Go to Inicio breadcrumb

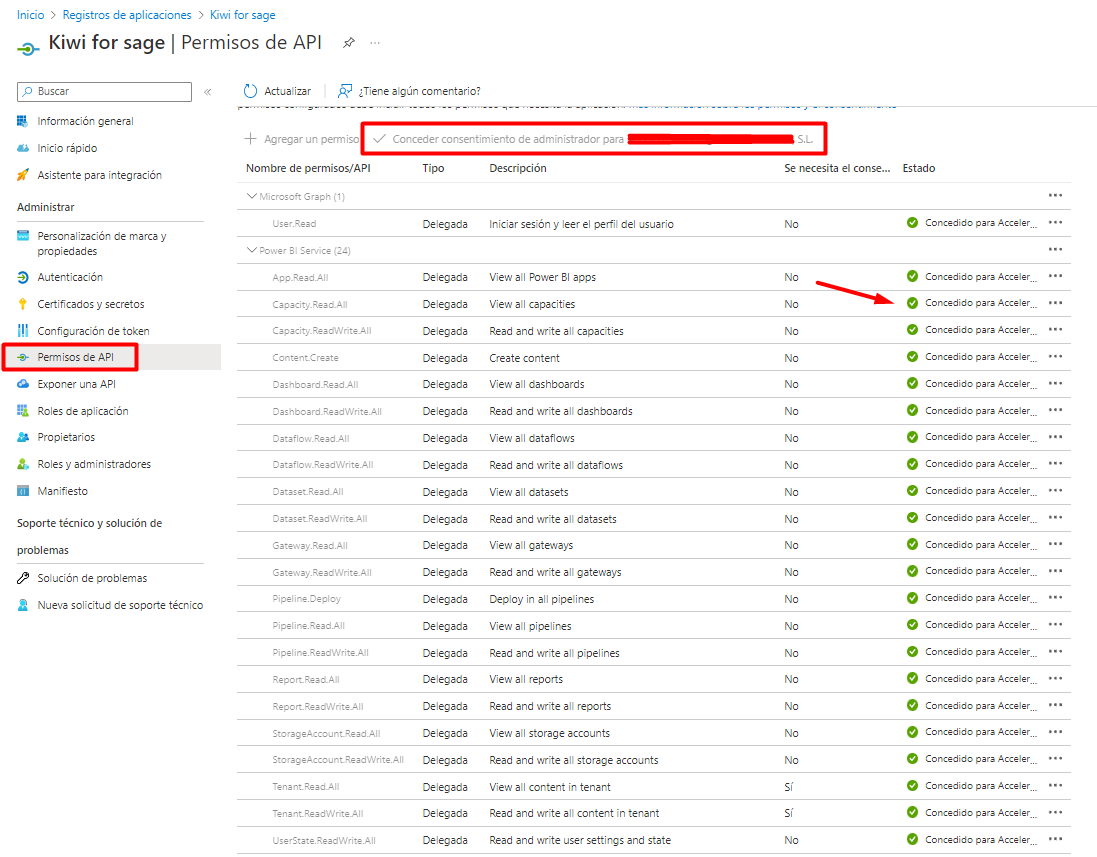(x=30, y=15)
